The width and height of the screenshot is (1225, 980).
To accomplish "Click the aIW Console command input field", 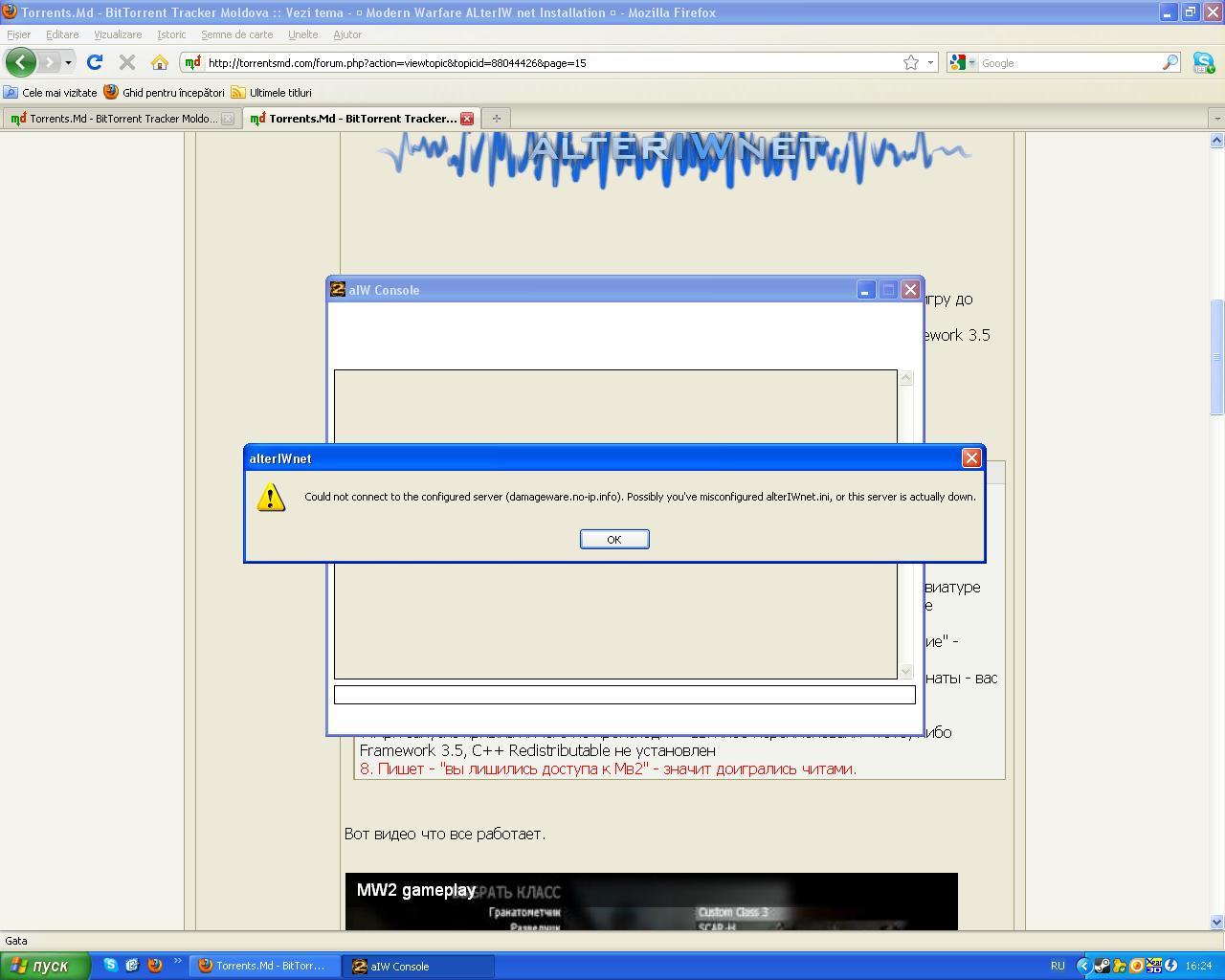I will [x=624, y=695].
